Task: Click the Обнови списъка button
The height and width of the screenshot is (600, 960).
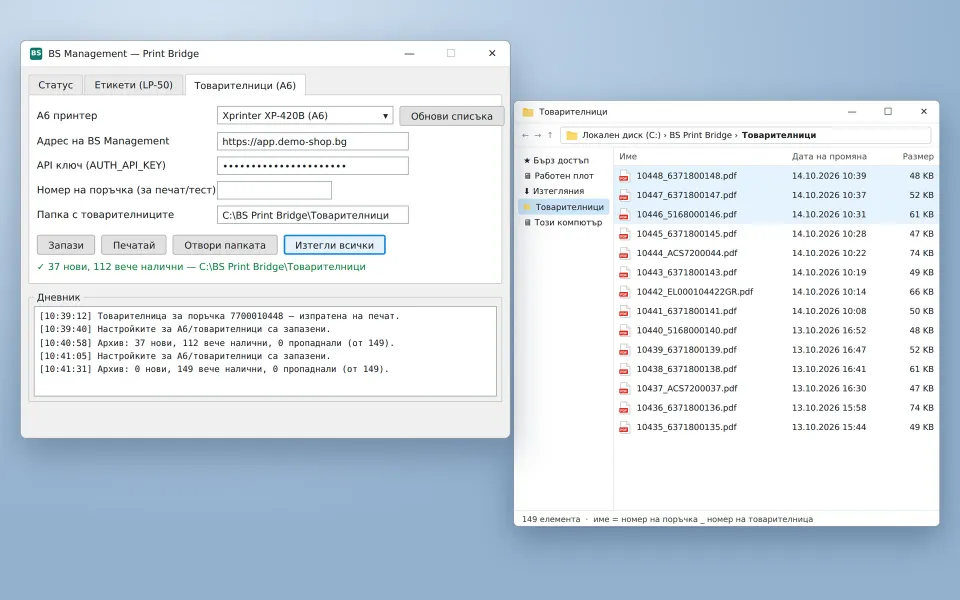Action: [451, 116]
